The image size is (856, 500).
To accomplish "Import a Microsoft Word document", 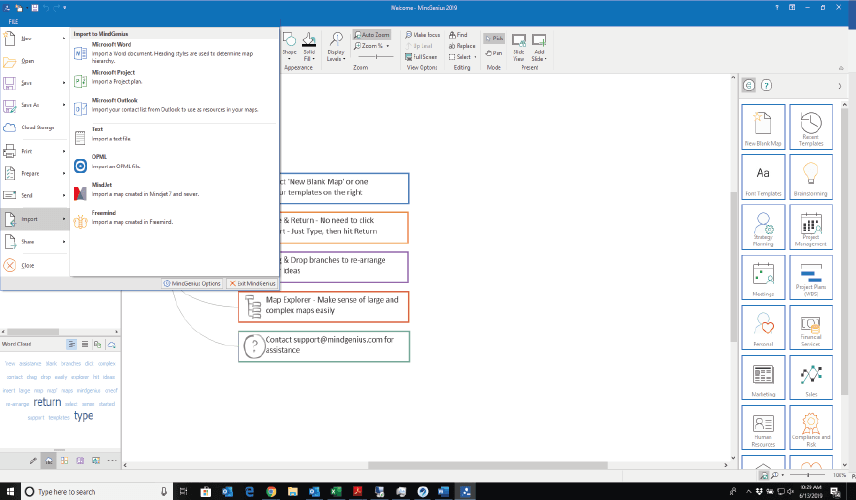I will [175, 53].
